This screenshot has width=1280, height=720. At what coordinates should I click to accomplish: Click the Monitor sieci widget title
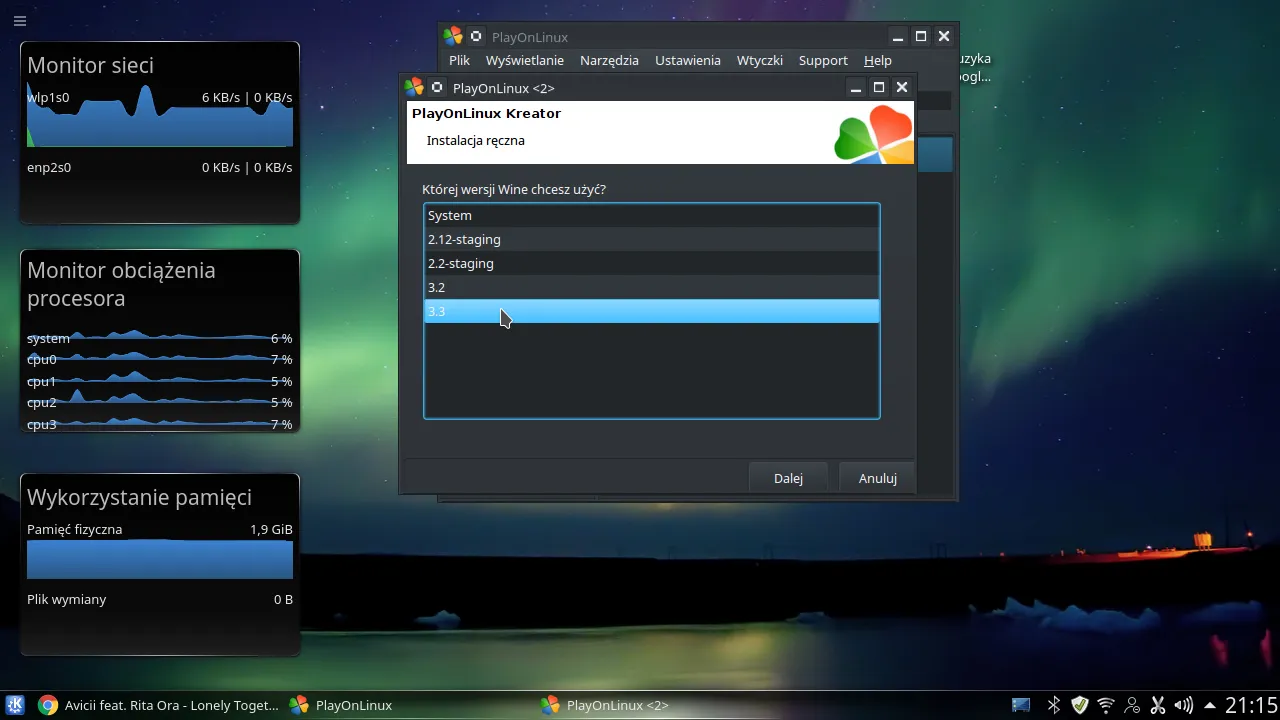(90, 65)
